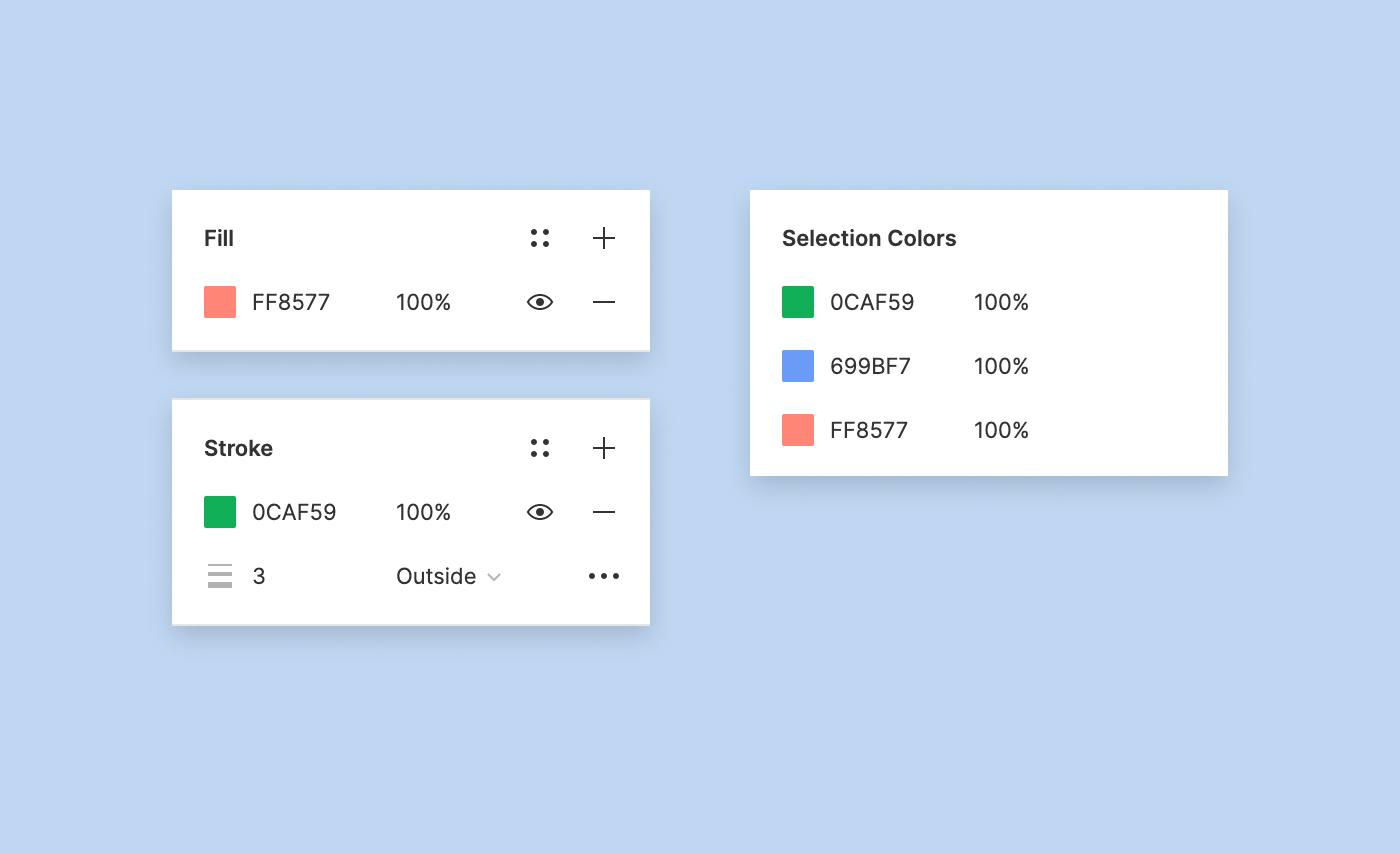
Task: Toggle visibility of the FF8577 fill
Action: point(540,302)
